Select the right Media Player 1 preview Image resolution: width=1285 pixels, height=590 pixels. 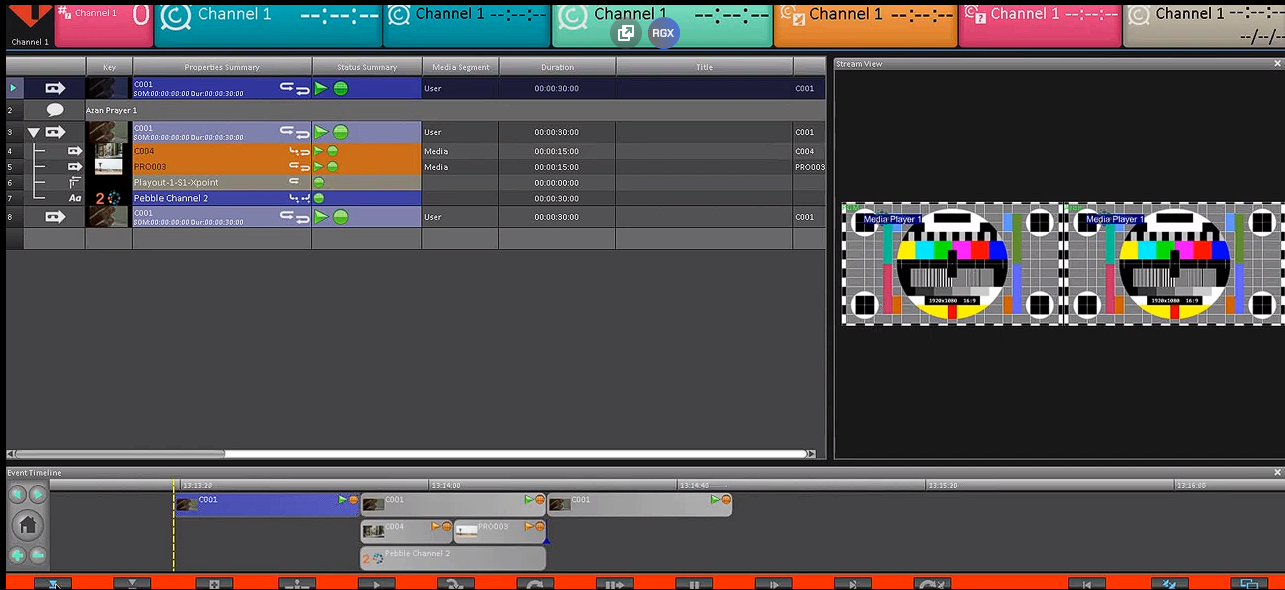tap(1174, 264)
